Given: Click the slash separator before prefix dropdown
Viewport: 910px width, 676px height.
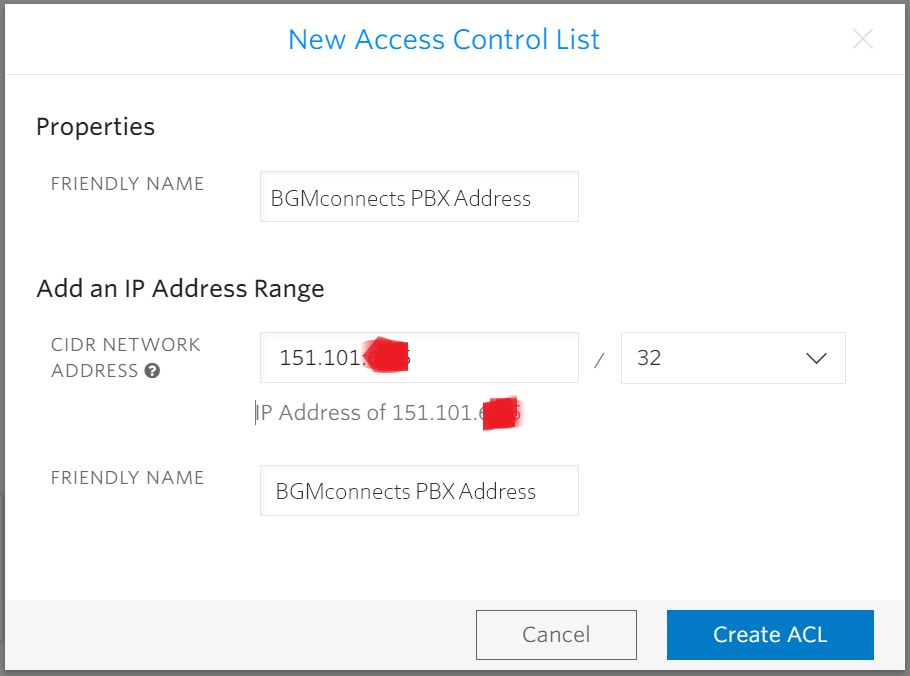Looking at the screenshot, I should [599, 360].
